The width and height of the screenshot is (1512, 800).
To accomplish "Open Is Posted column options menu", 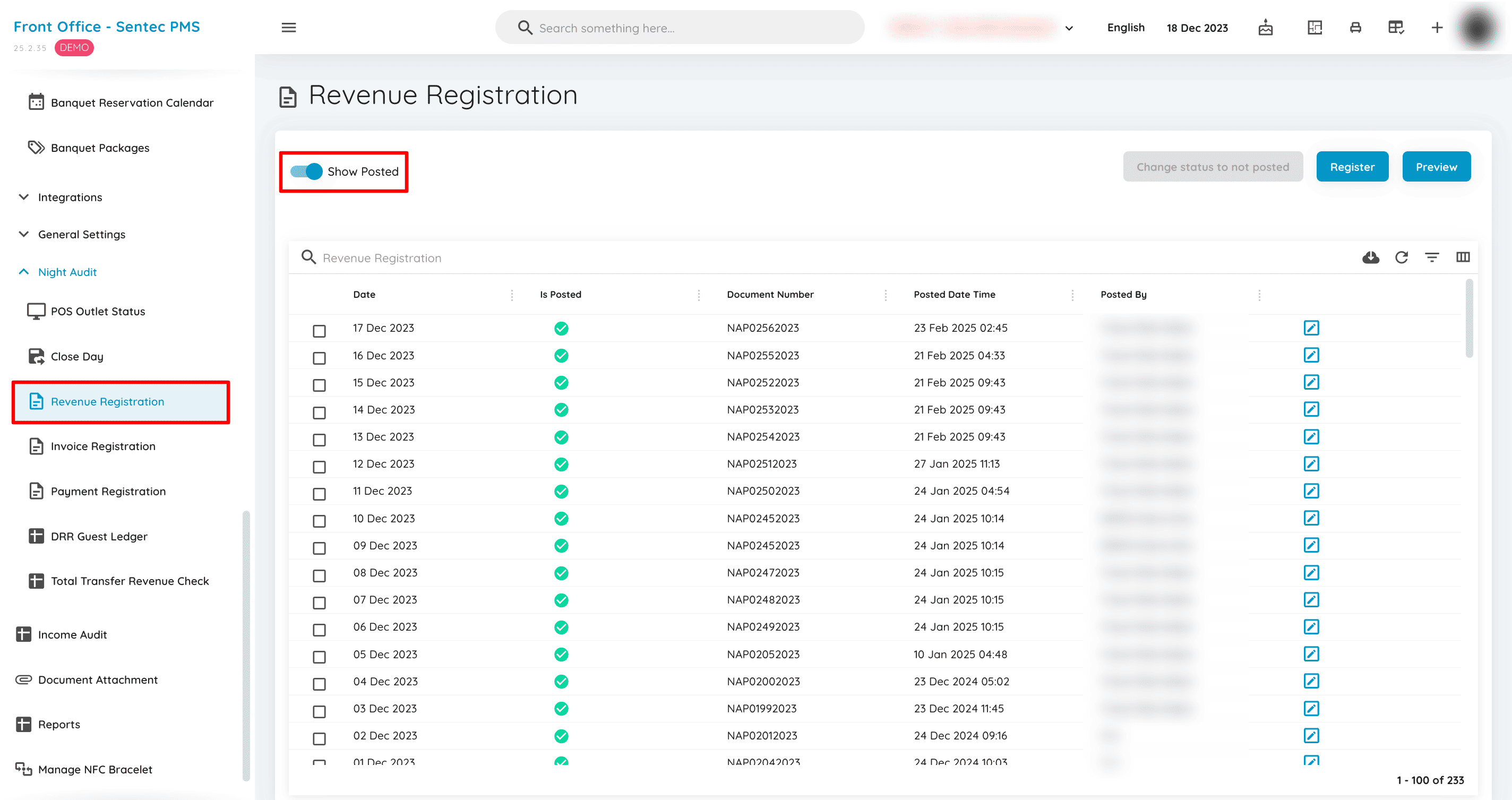I will click(699, 295).
